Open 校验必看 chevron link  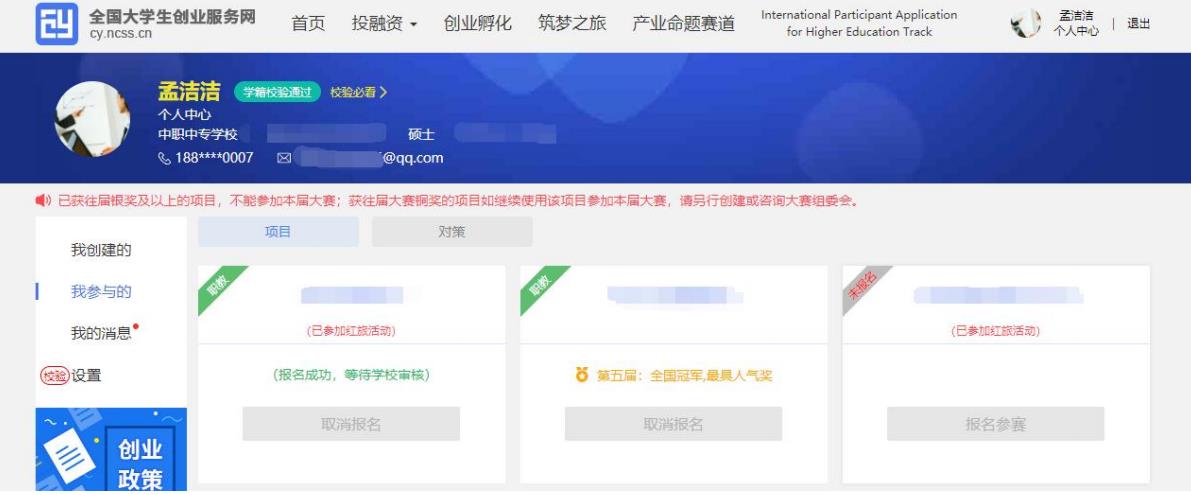tap(357, 93)
